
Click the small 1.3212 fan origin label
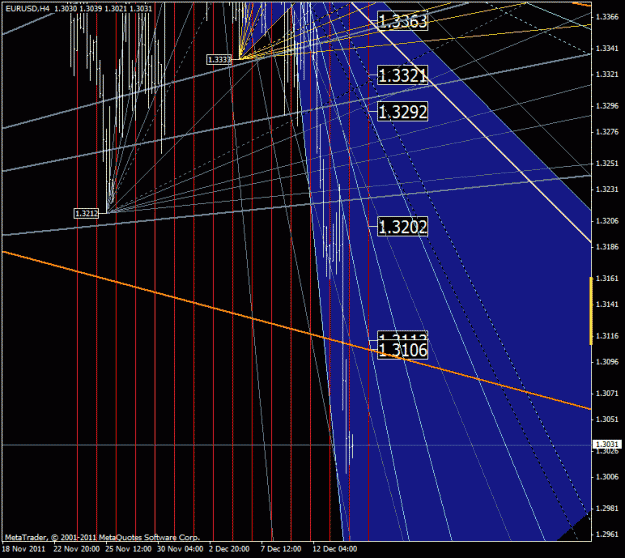86,213
